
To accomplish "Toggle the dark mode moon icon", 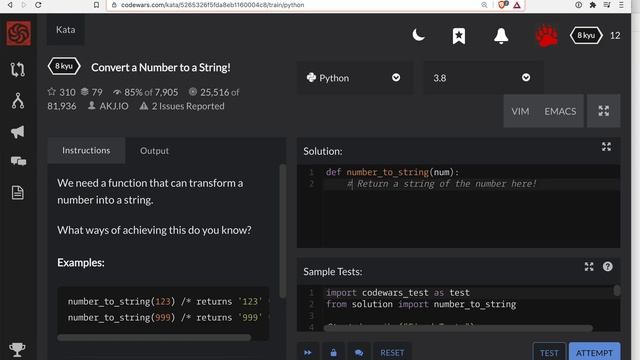I will click(418, 36).
